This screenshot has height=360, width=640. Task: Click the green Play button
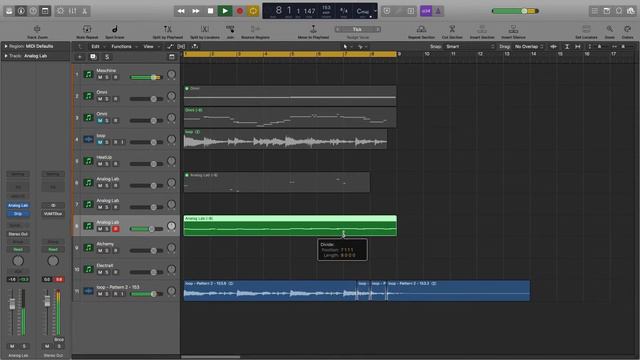224,11
